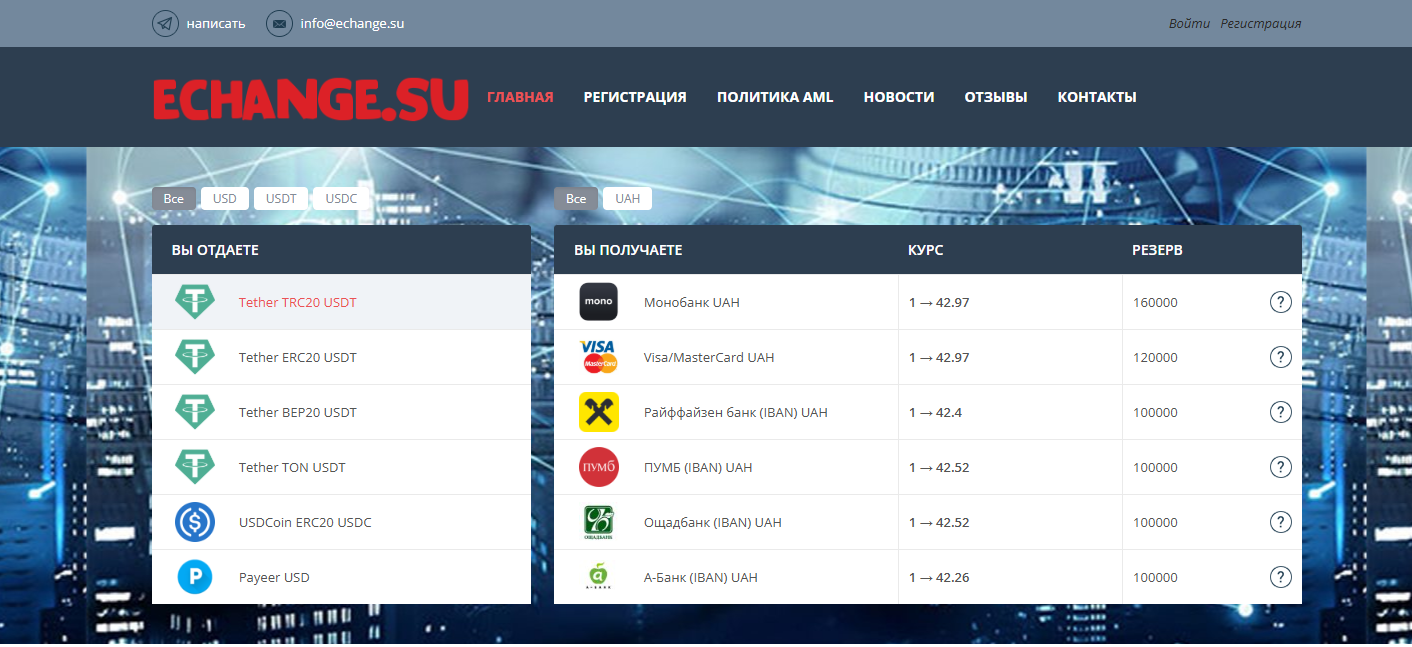Click the 160000 reserve value

[x=1155, y=302]
